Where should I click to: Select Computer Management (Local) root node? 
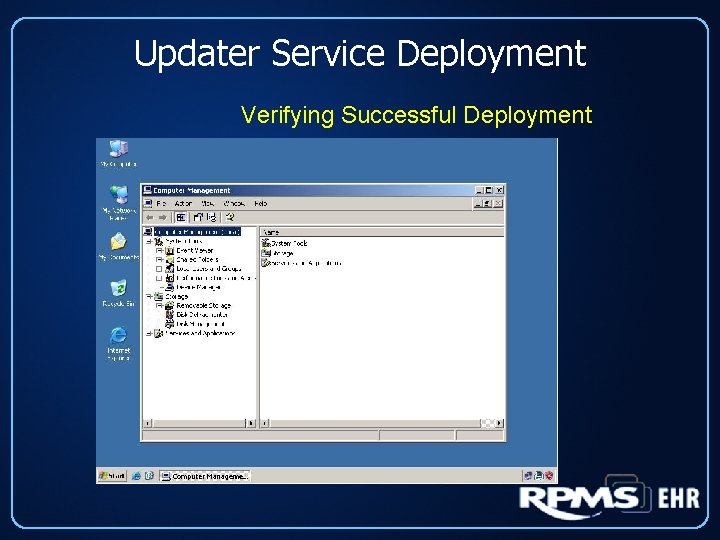click(x=197, y=232)
